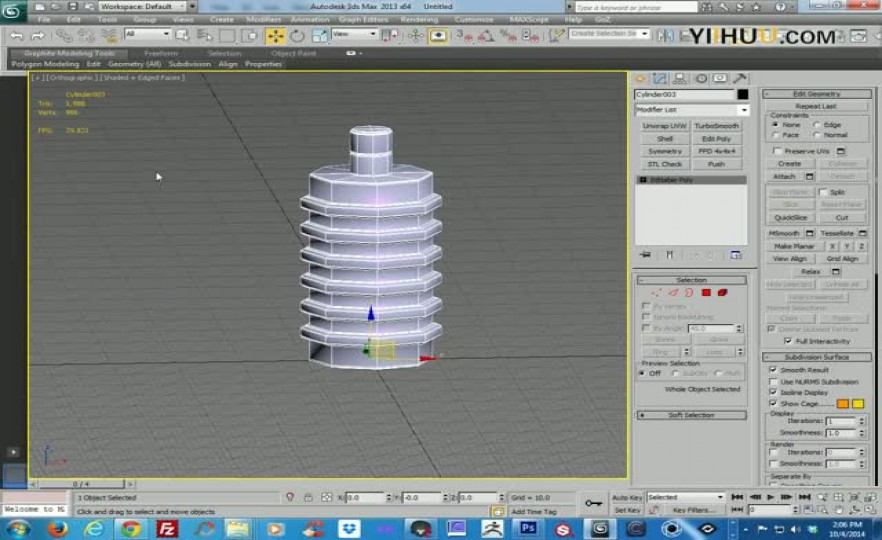Click the Redo arrow in main toolbar
882x540 pixels.
click(38, 36)
